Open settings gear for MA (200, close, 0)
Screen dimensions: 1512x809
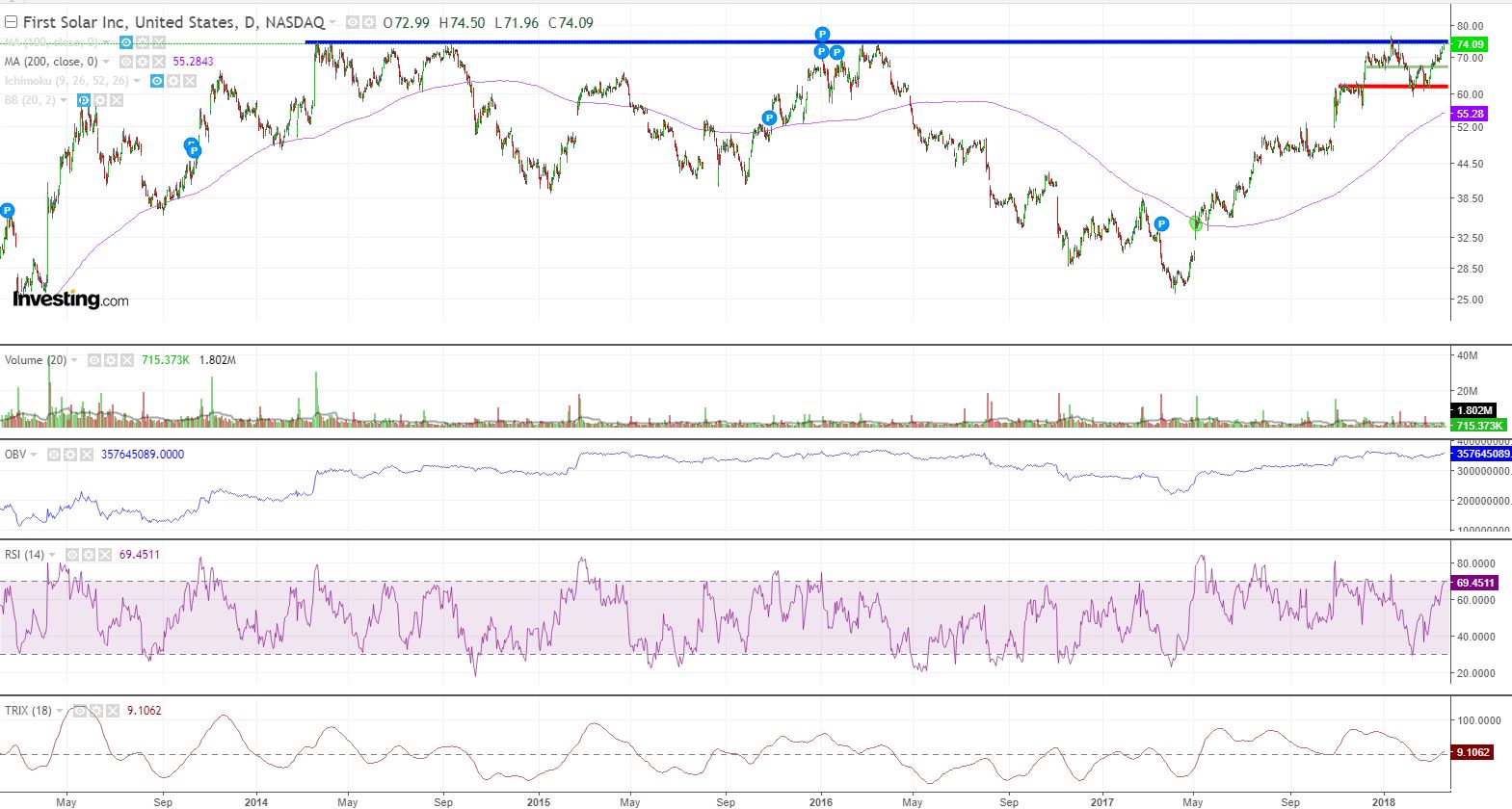(143, 62)
